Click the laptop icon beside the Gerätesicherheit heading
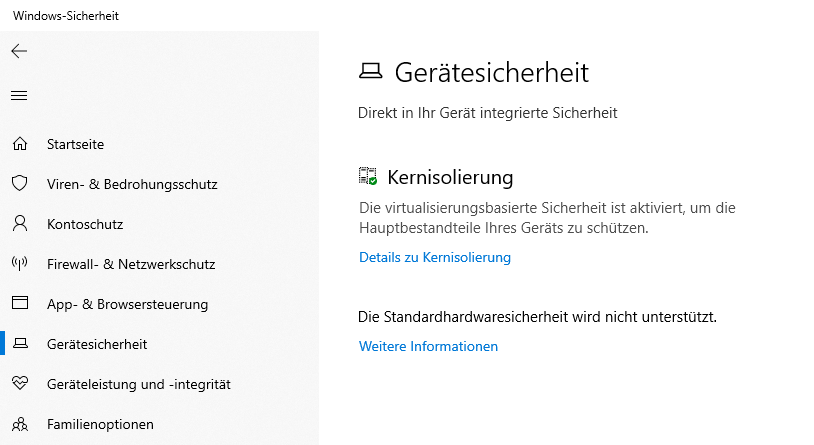This screenshot has height=445, width=814. click(x=371, y=72)
